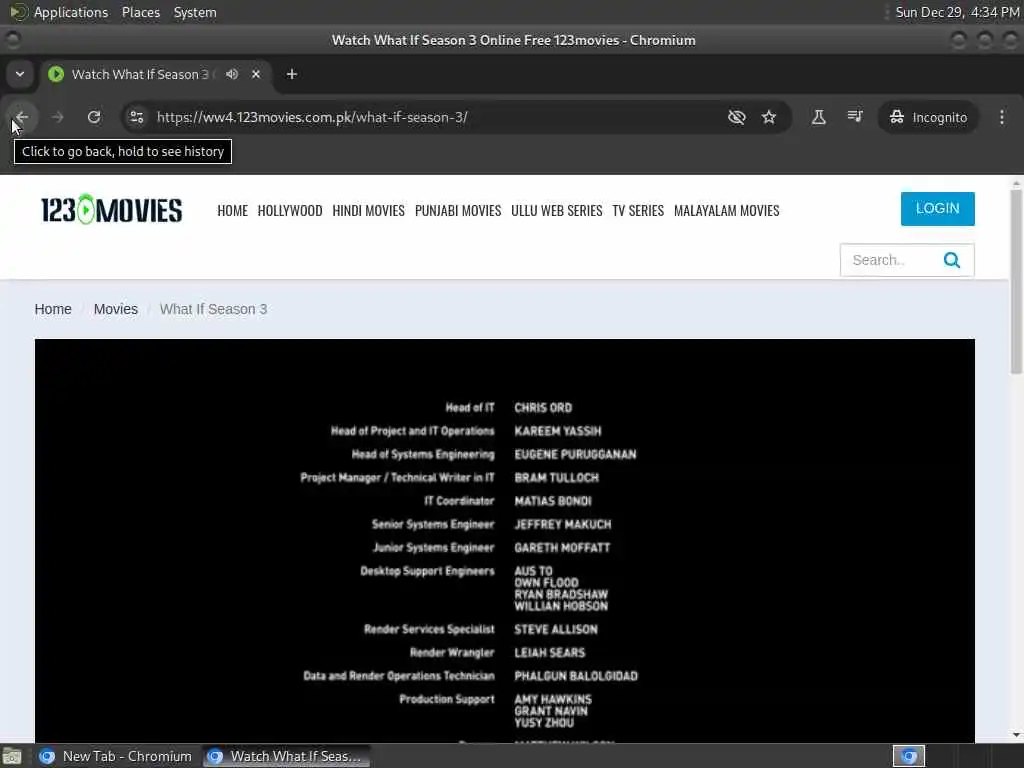
Task: Click the 123Movies logo
Action: [112, 210]
